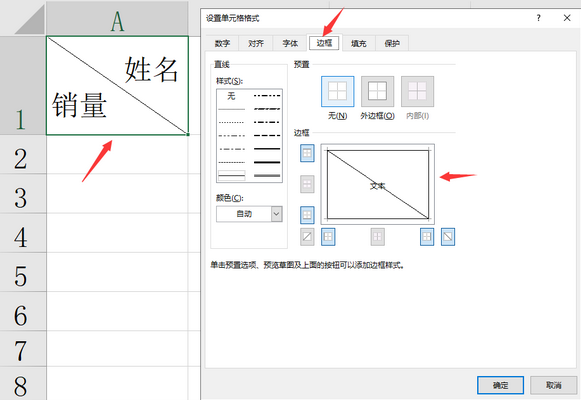
Task: Click inside the border preview box
Action: click(378, 184)
